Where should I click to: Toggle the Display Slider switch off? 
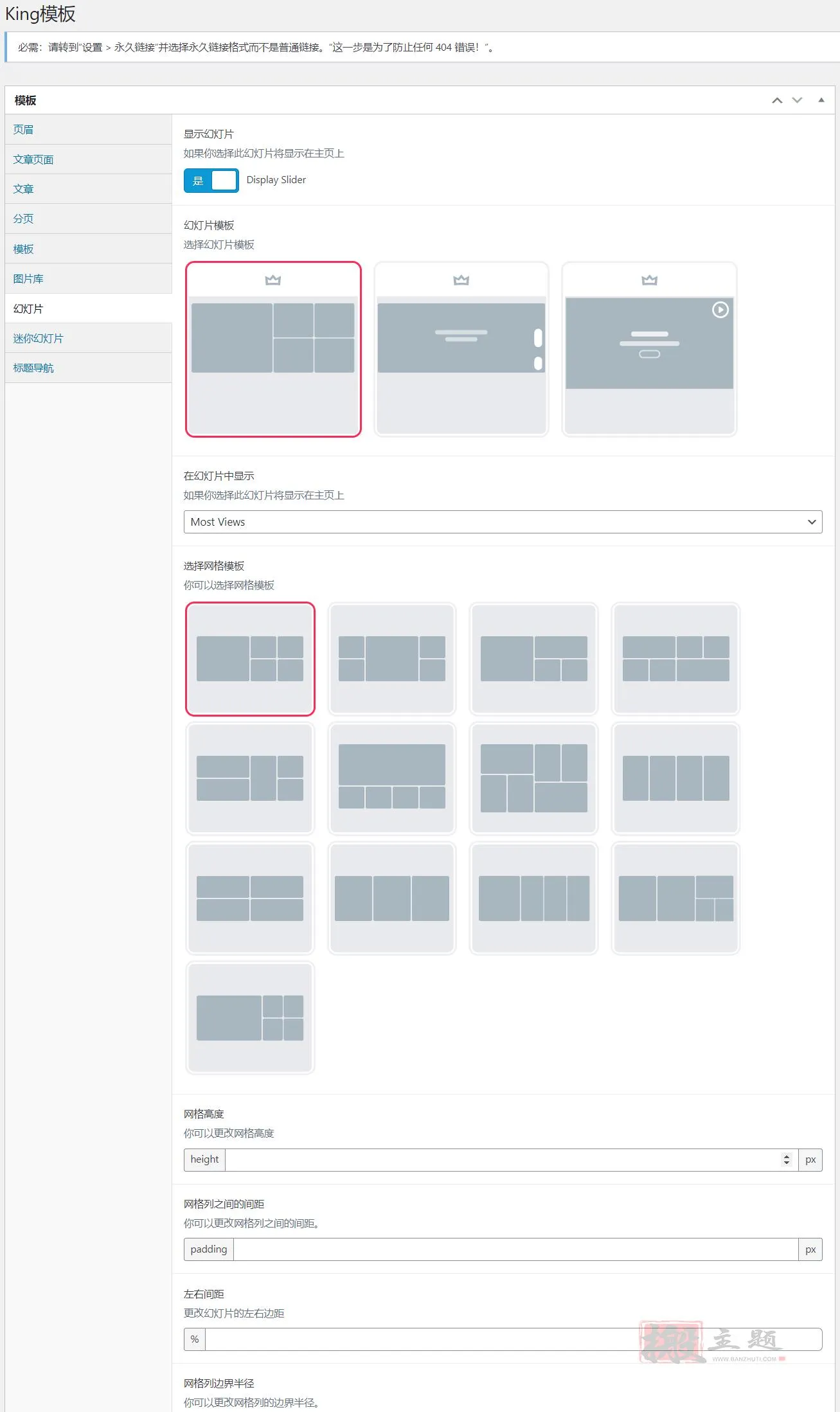(211, 181)
